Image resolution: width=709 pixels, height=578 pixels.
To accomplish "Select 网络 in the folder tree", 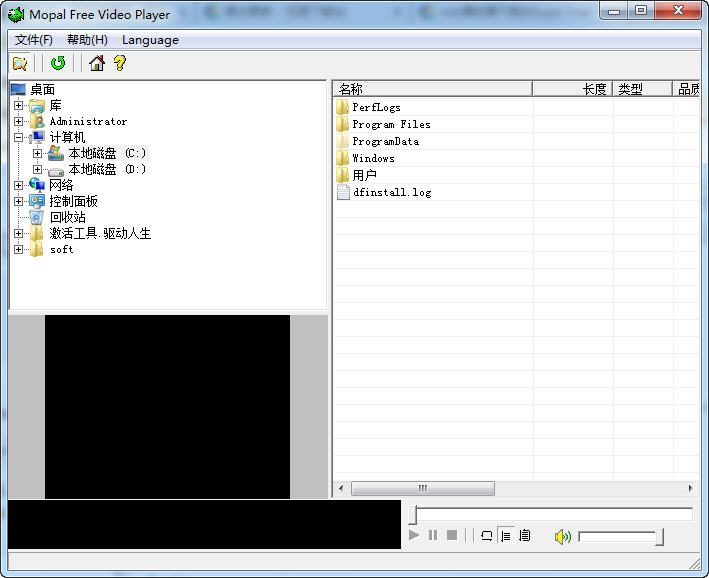I will click(61, 185).
